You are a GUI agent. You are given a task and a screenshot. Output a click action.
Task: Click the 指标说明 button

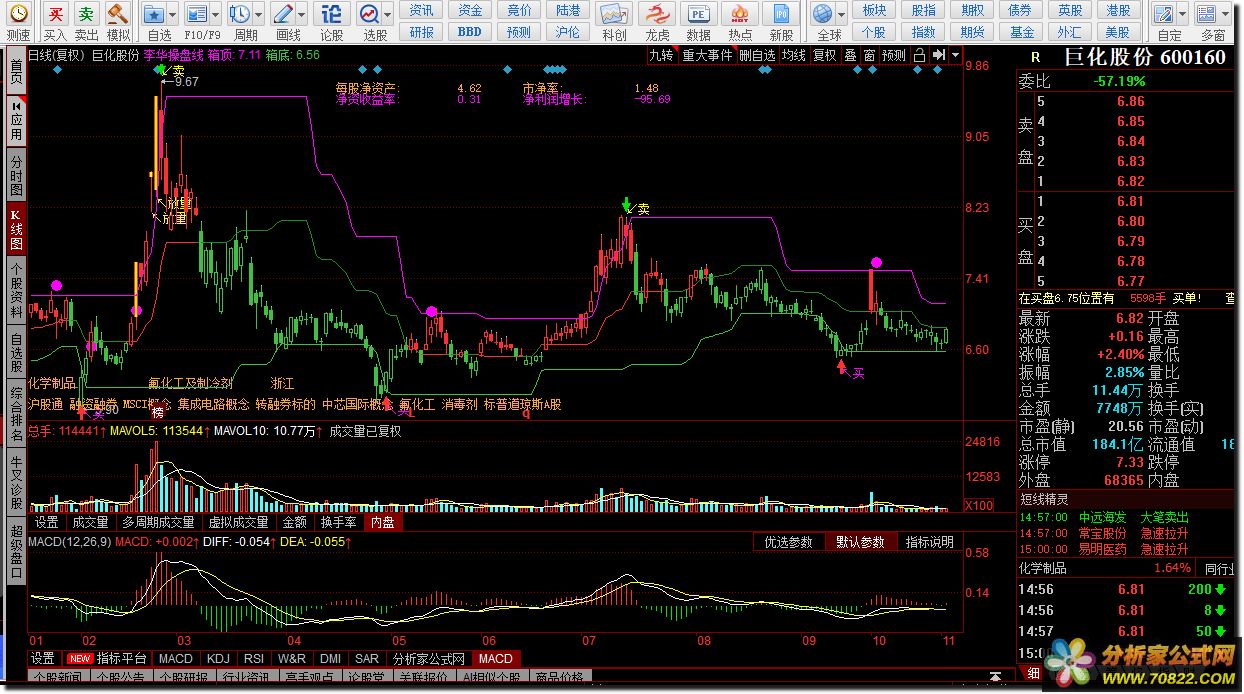pyautogui.click(x=930, y=542)
